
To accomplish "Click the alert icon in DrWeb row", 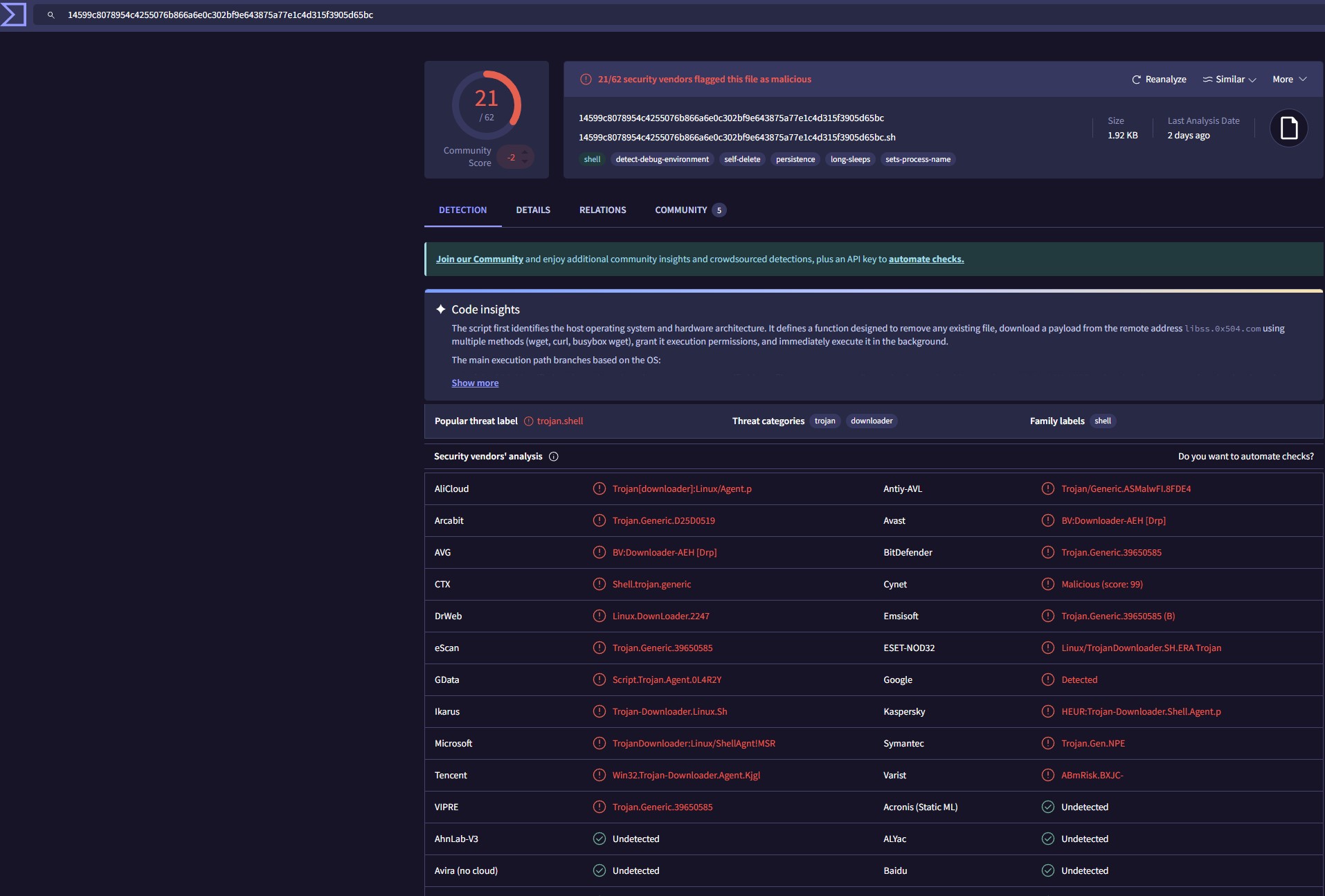I will [600, 616].
